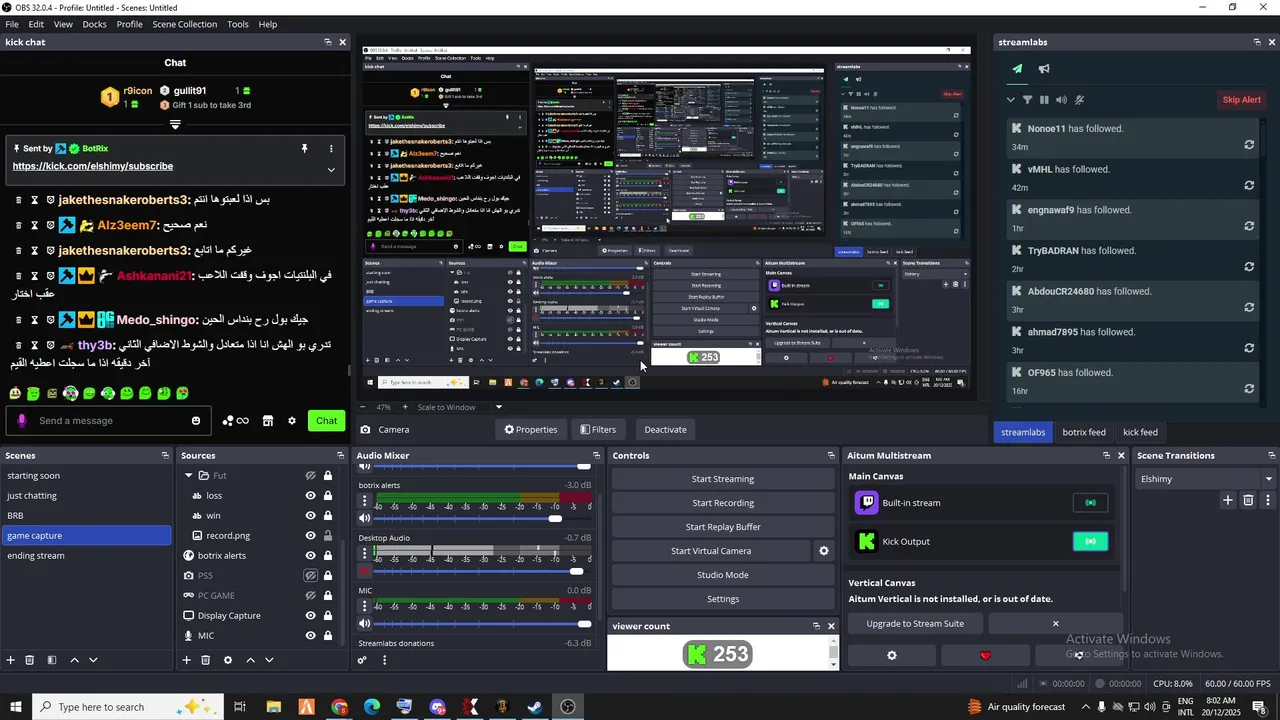1280x720 pixels.
Task: Switch to kick feed tab
Action: coord(1140,432)
